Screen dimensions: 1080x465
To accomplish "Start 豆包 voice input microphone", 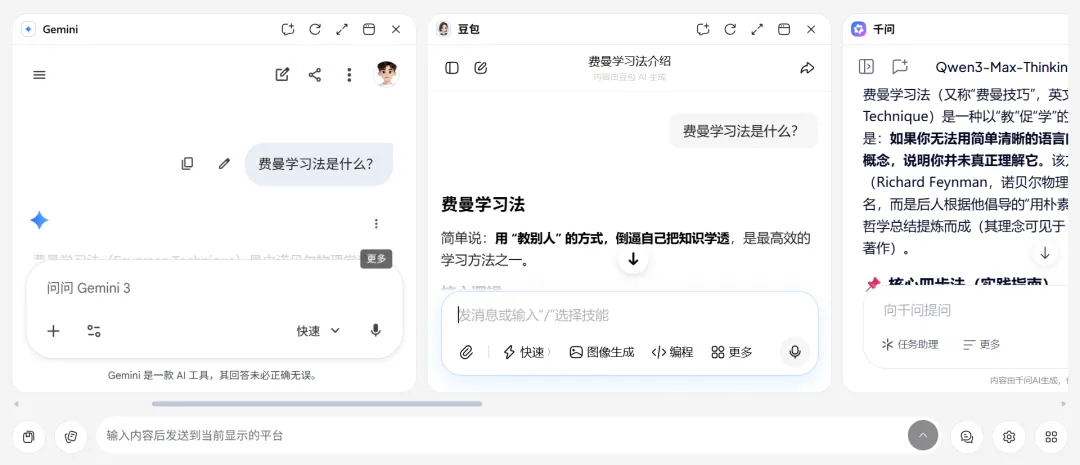I will point(795,352).
